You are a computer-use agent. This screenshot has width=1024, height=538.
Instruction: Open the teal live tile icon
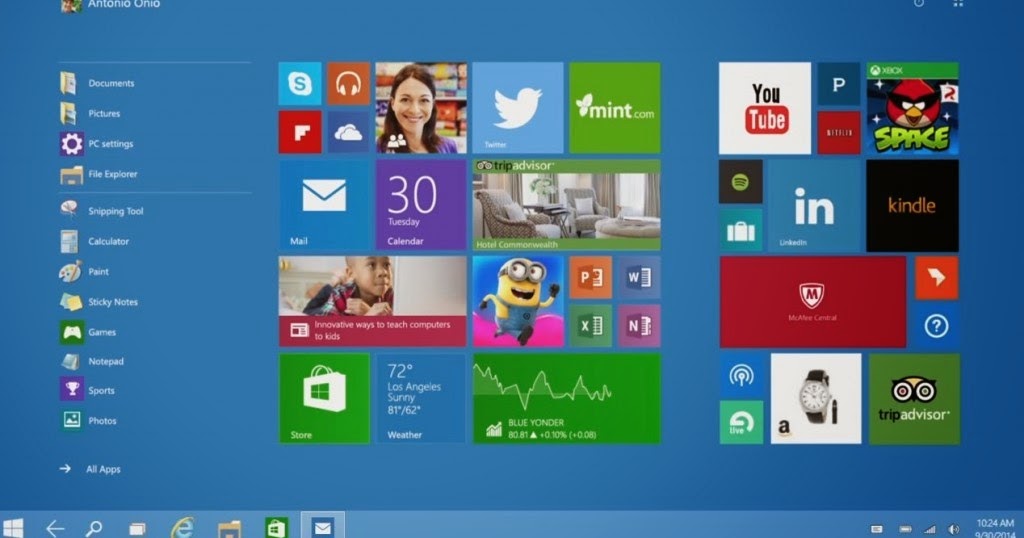point(741,423)
